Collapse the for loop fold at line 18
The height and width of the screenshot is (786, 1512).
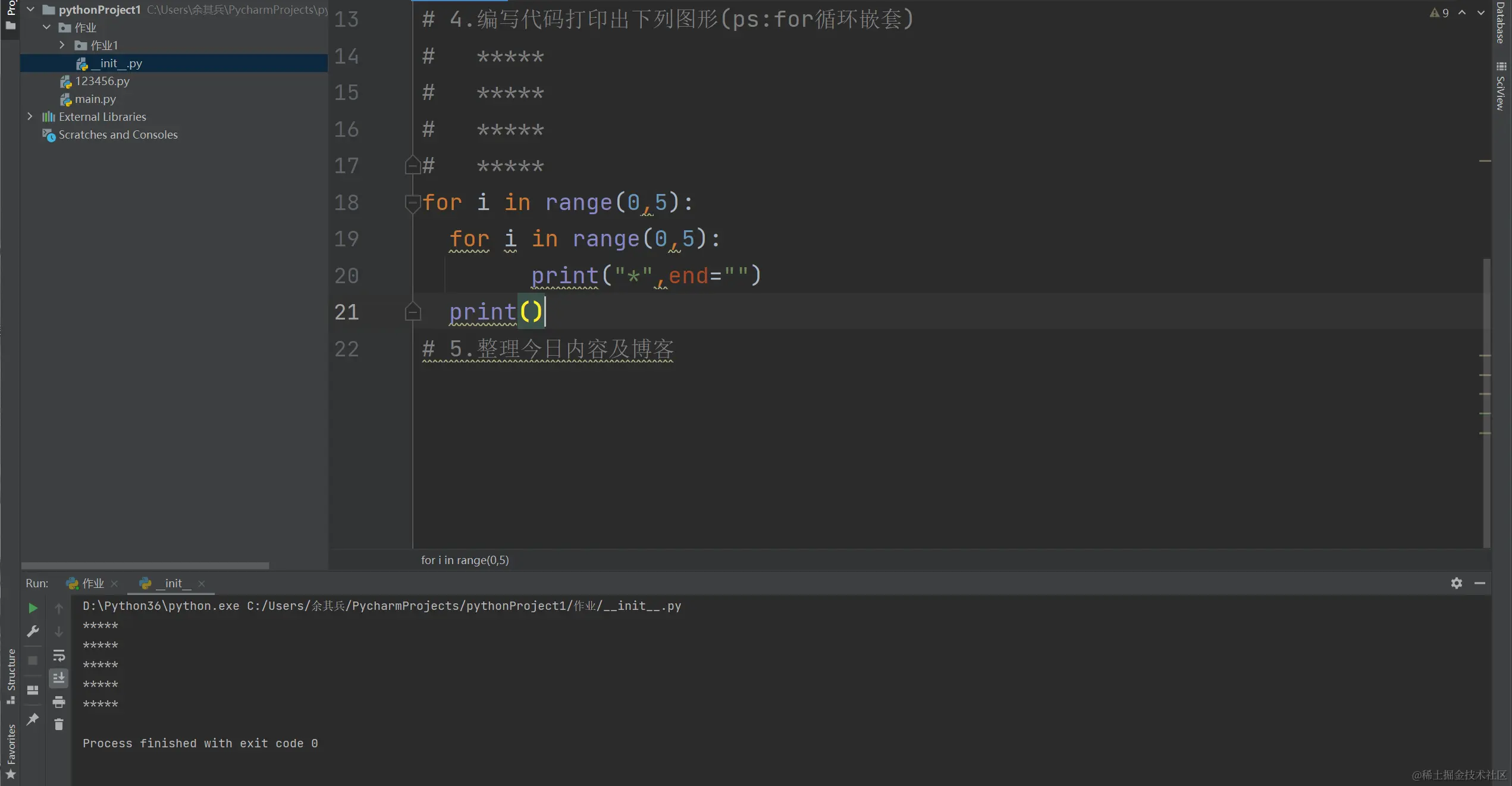point(412,202)
